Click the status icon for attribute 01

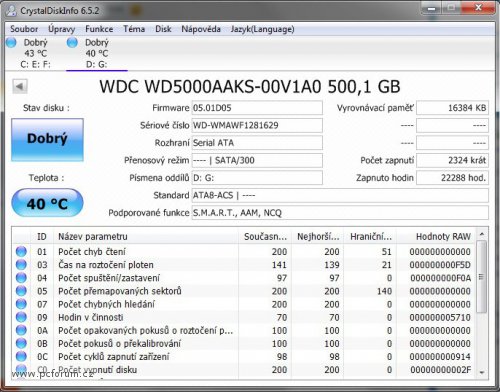[21, 251]
